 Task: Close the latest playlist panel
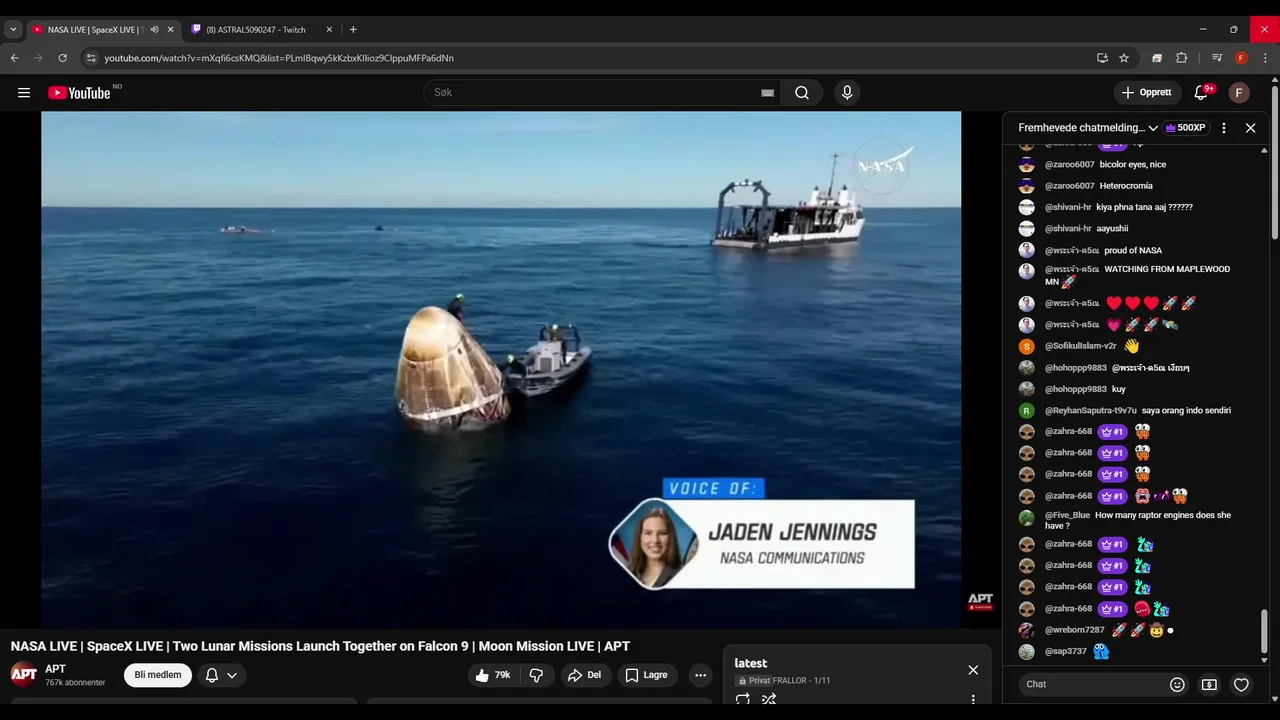click(973, 670)
